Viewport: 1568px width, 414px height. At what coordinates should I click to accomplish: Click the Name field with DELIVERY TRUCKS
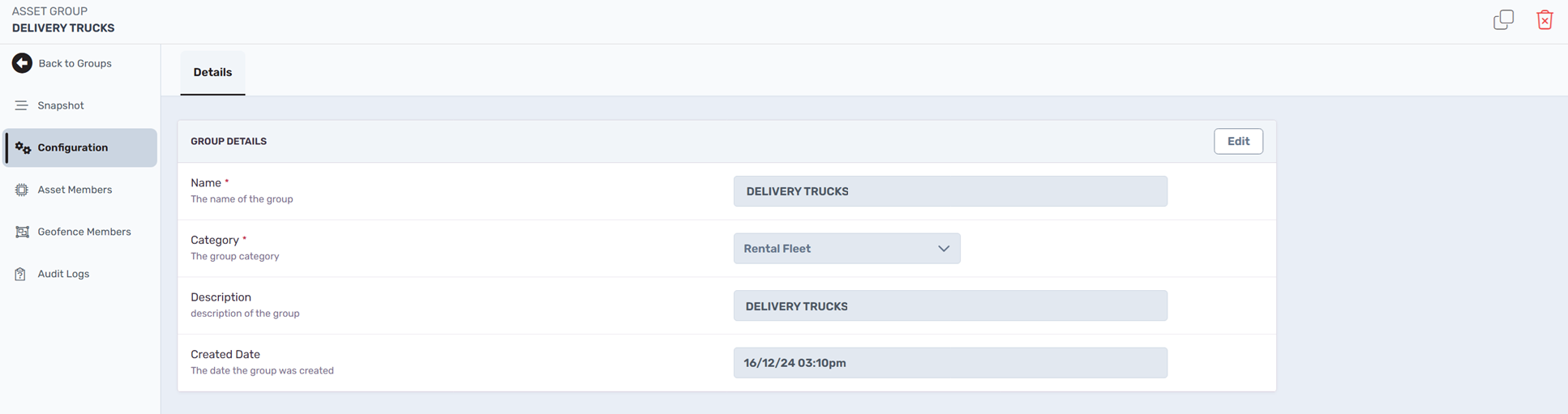[950, 191]
